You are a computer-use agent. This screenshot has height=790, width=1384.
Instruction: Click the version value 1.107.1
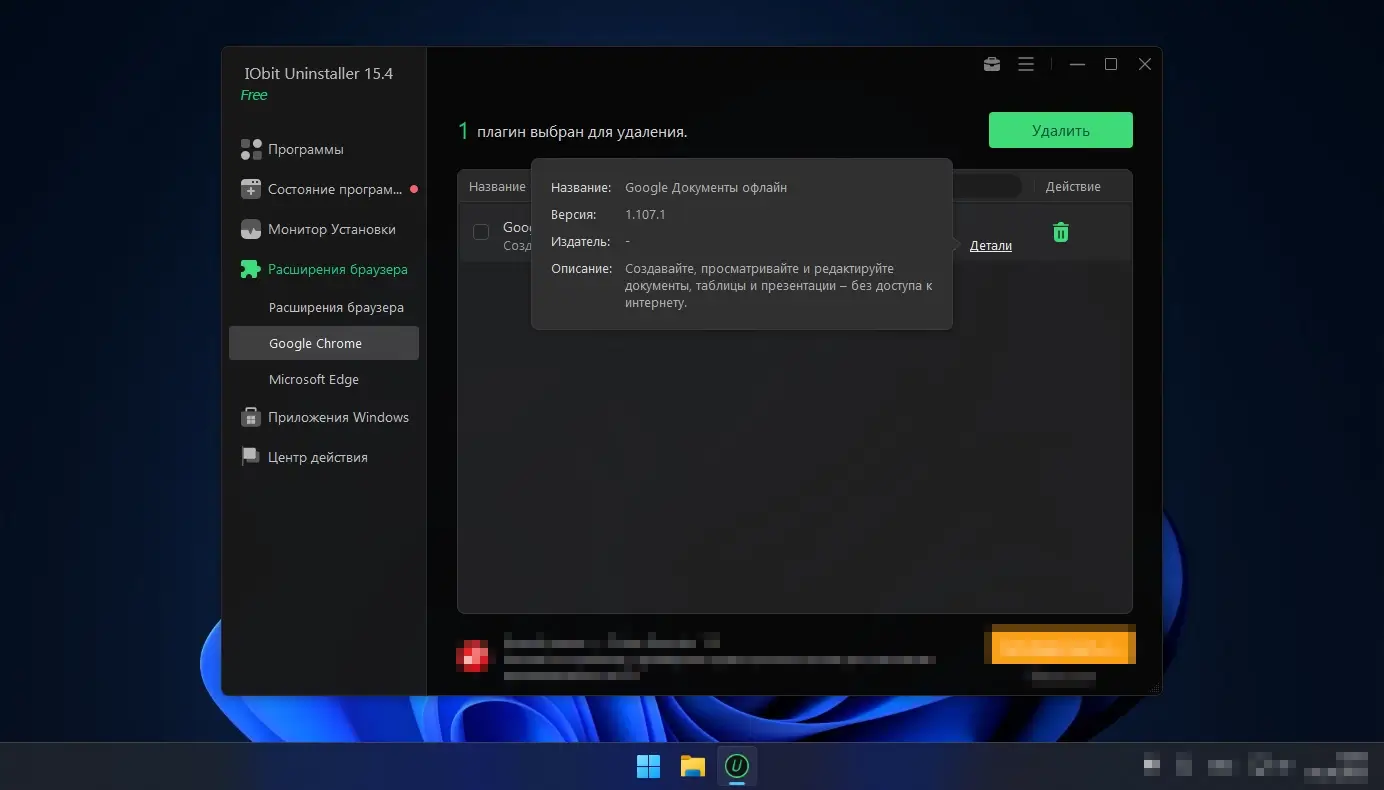click(645, 214)
